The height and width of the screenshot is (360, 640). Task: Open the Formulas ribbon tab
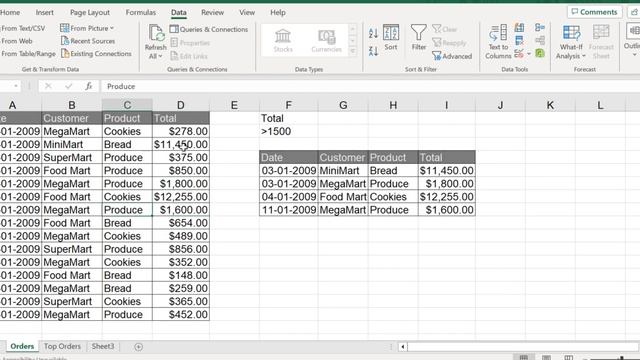pos(140,12)
